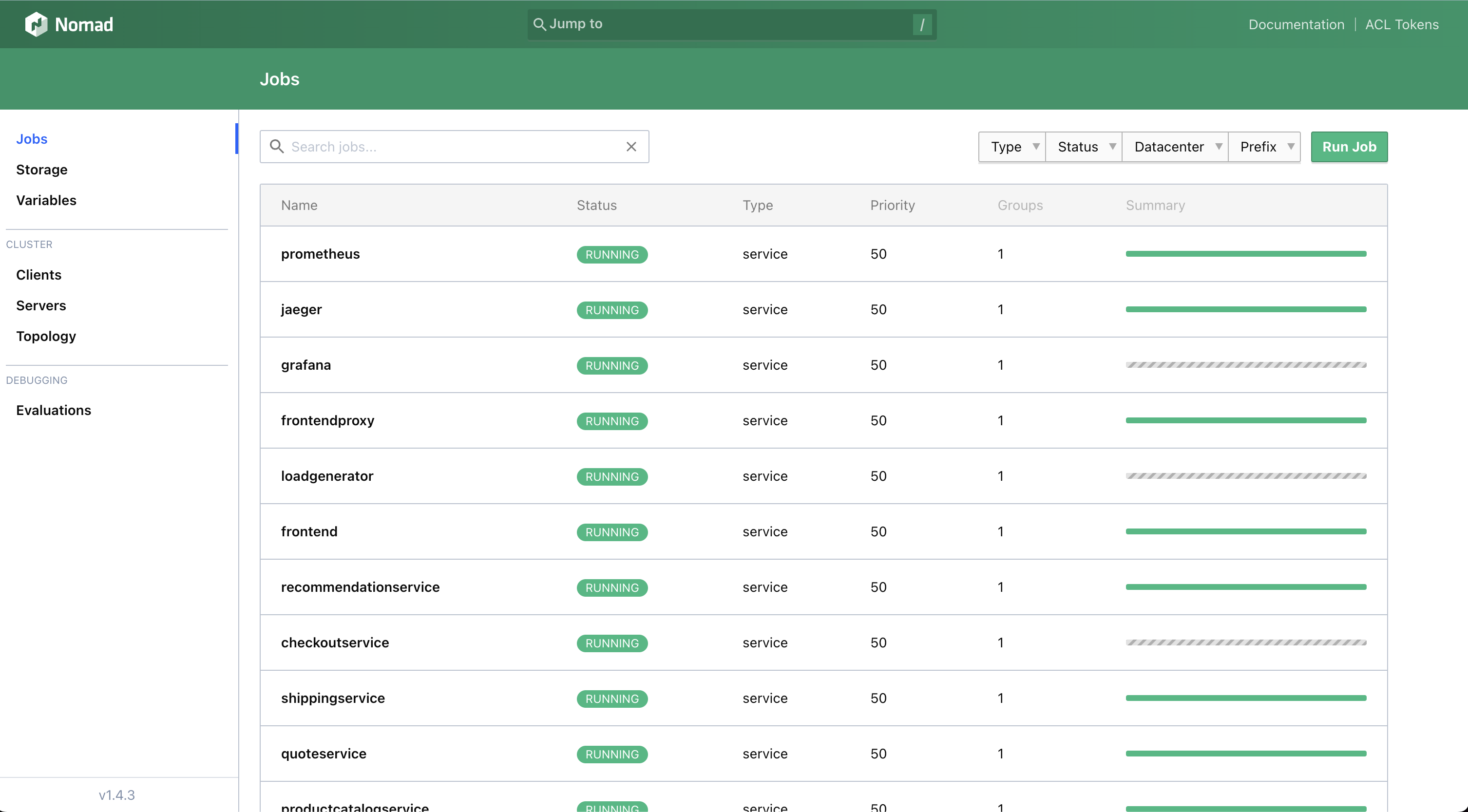Click the clear search icon

pos(631,146)
